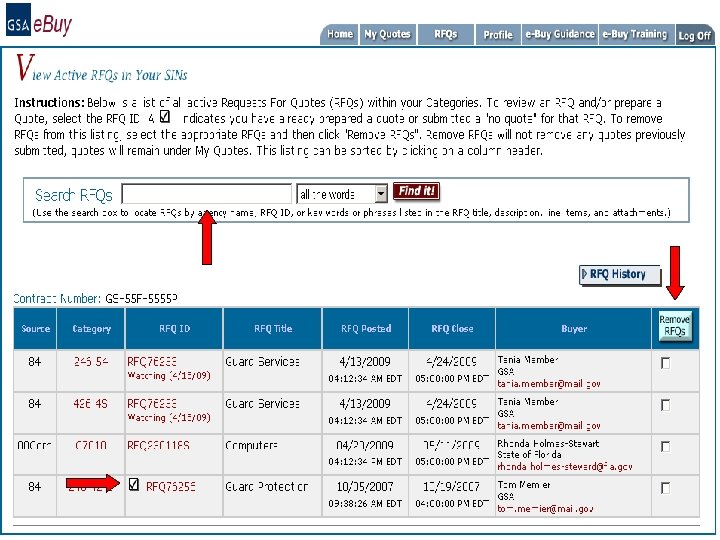This screenshot has width=720, height=540.
Task: Click the Find It! button
Action: 416,191
